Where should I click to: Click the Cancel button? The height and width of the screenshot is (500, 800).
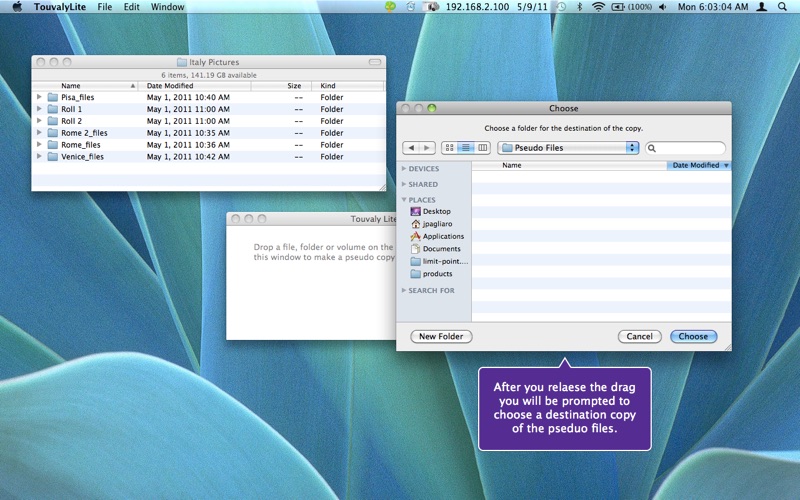point(640,336)
